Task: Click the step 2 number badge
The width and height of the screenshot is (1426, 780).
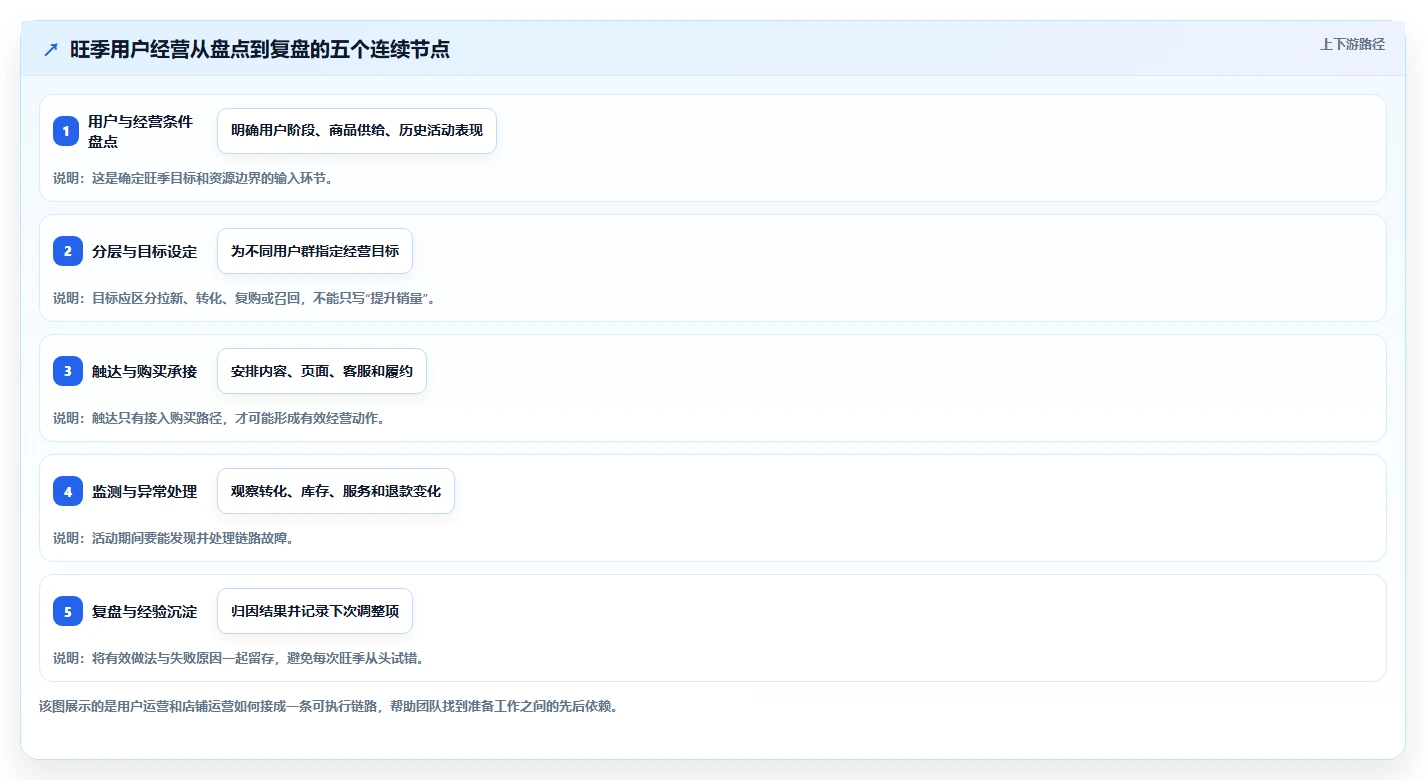Action: [x=68, y=251]
